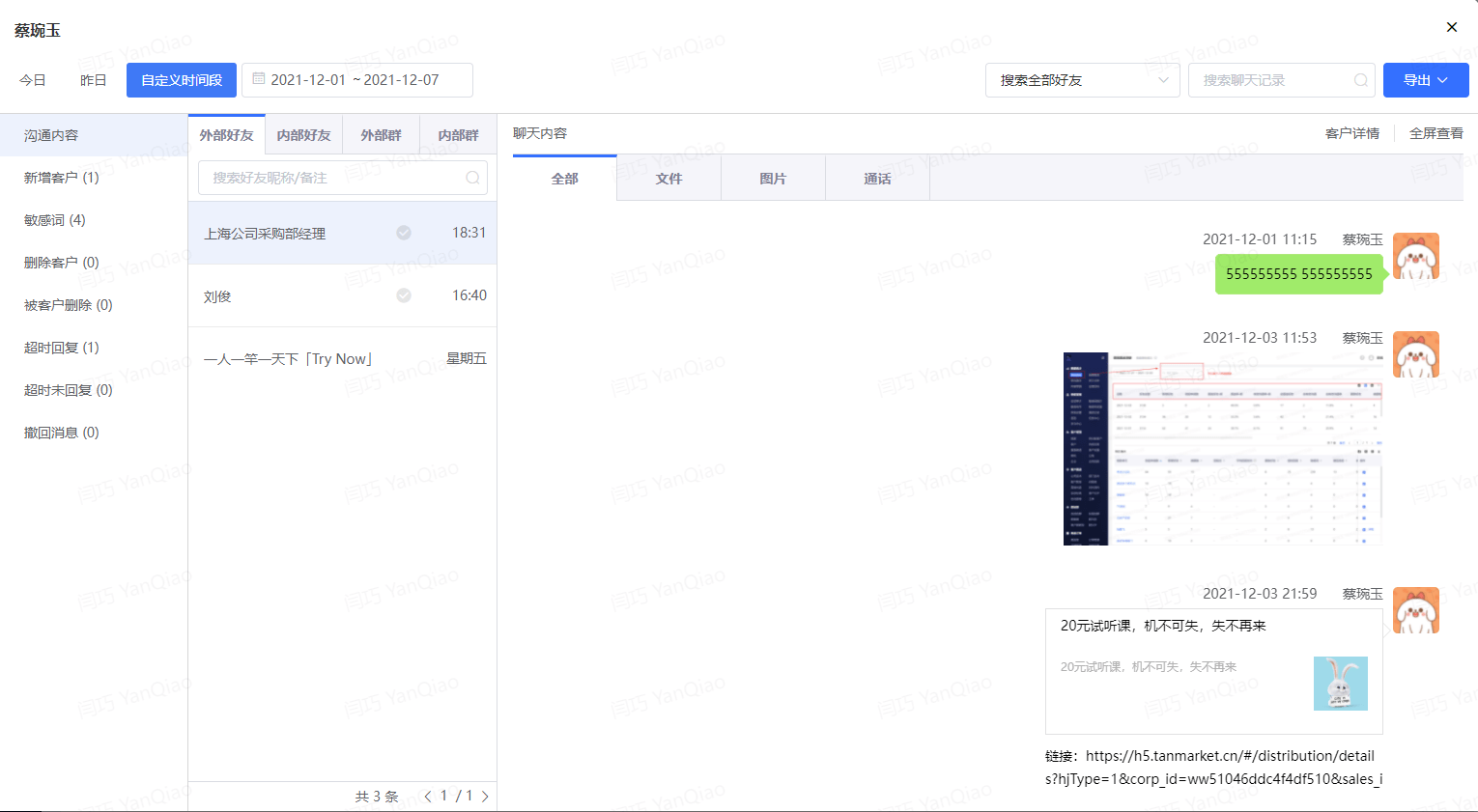The image size is (1478, 812).
Task: Expand the 导出 export dropdown
Action: tap(1426, 80)
